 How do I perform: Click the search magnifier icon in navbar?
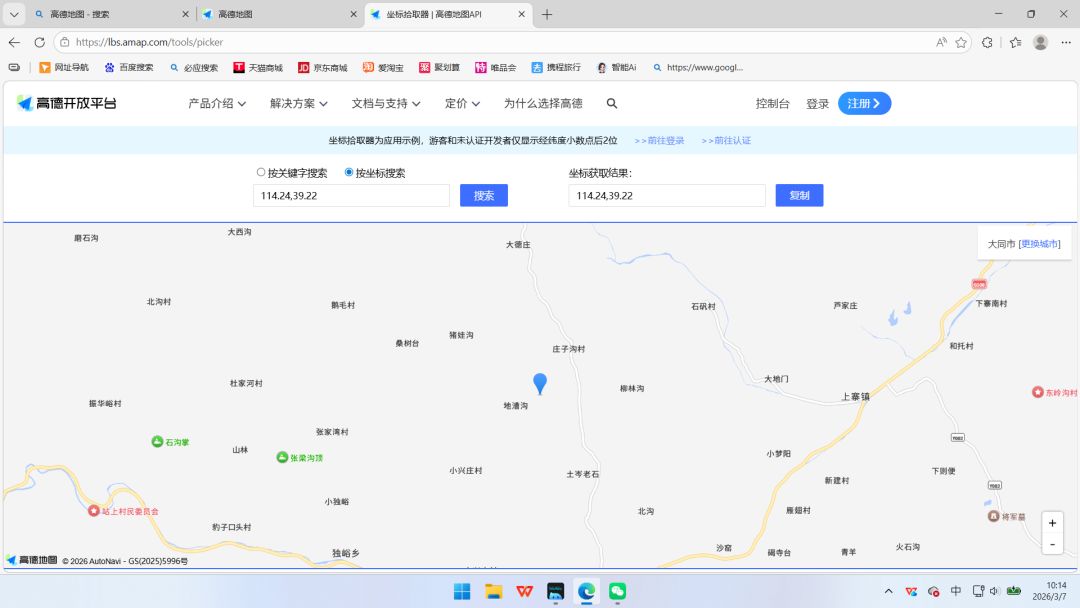click(x=612, y=103)
